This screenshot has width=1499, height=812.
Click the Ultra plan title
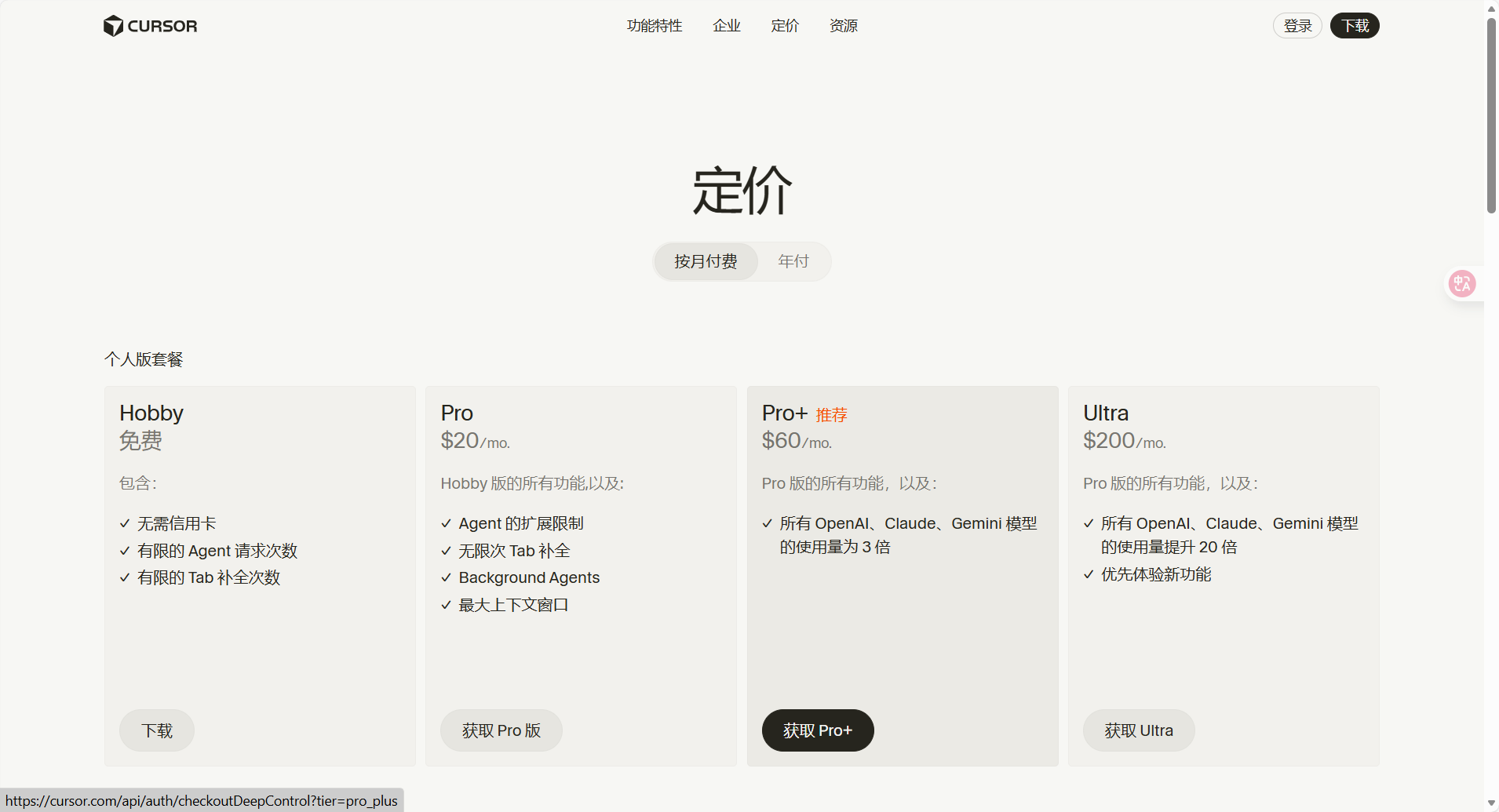tap(1106, 413)
